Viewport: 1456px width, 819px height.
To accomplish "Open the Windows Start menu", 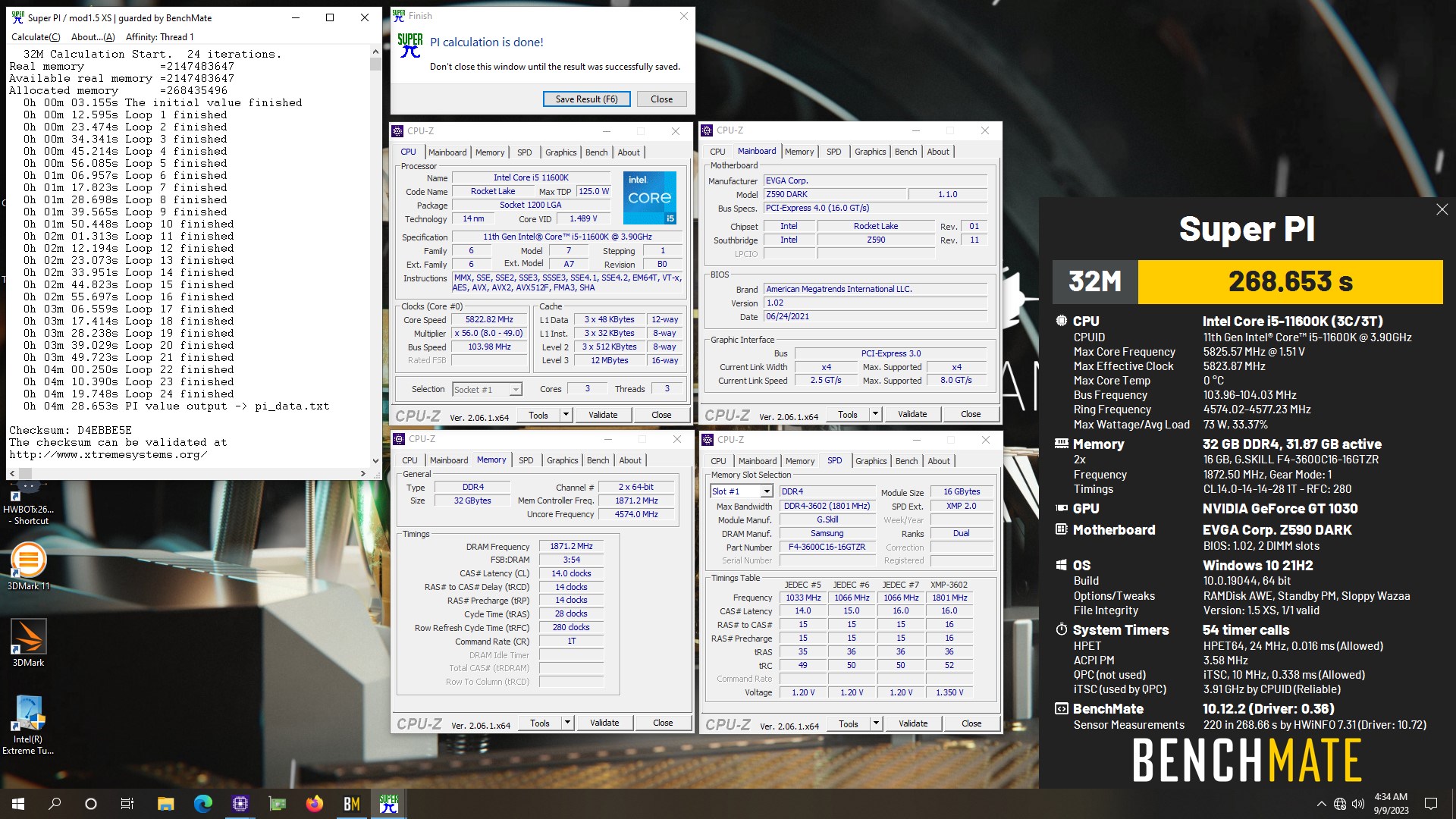I will pyautogui.click(x=18, y=804).
